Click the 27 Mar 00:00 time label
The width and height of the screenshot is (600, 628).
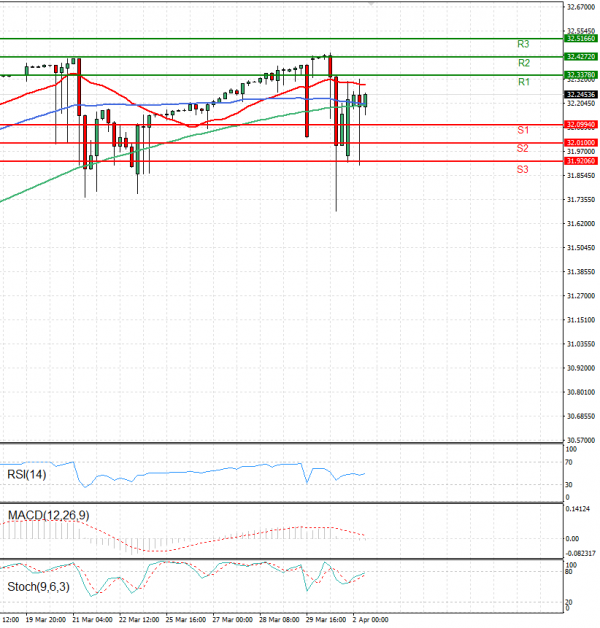tap(232, 620)
